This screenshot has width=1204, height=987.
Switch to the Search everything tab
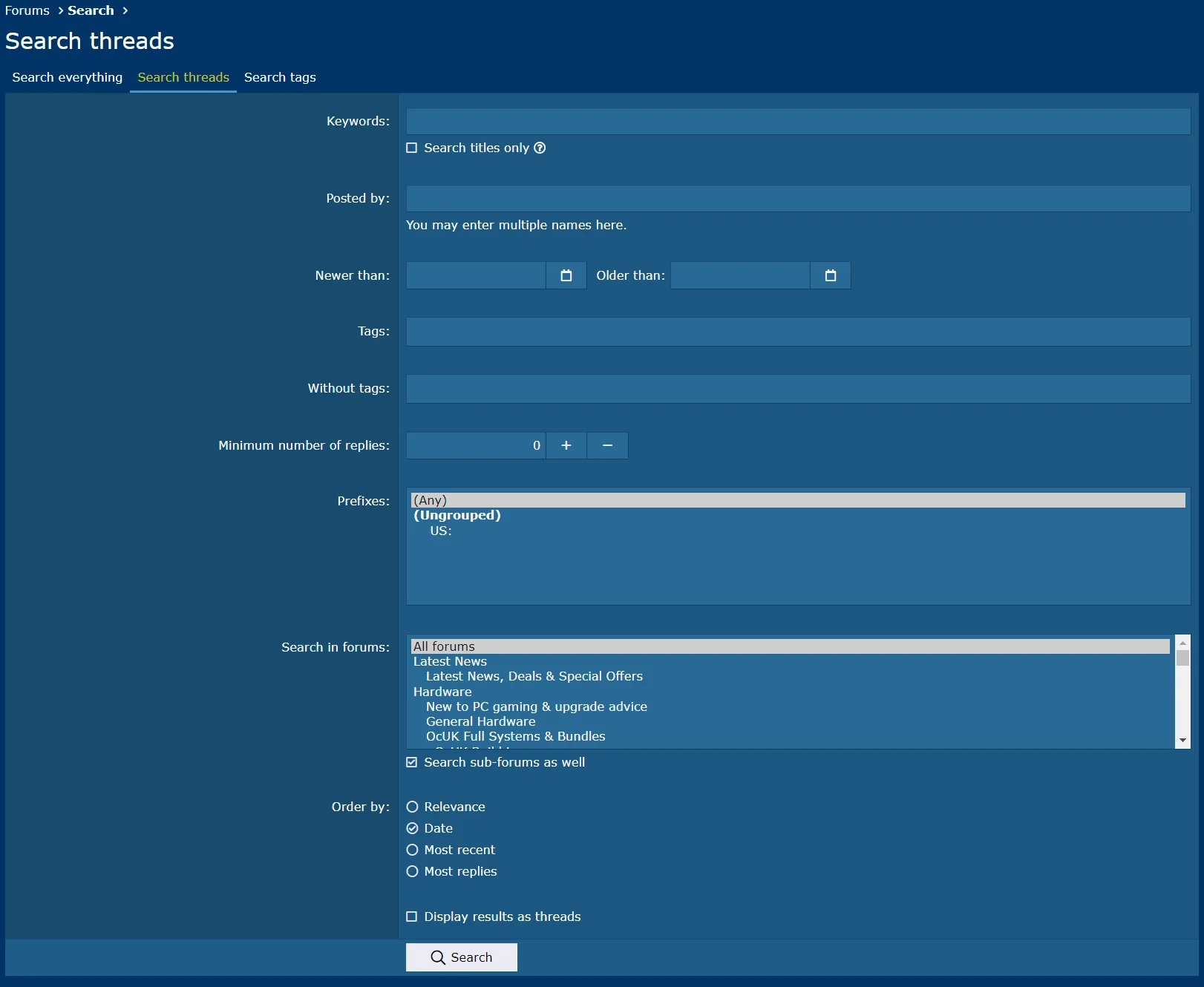click(68, 77)
